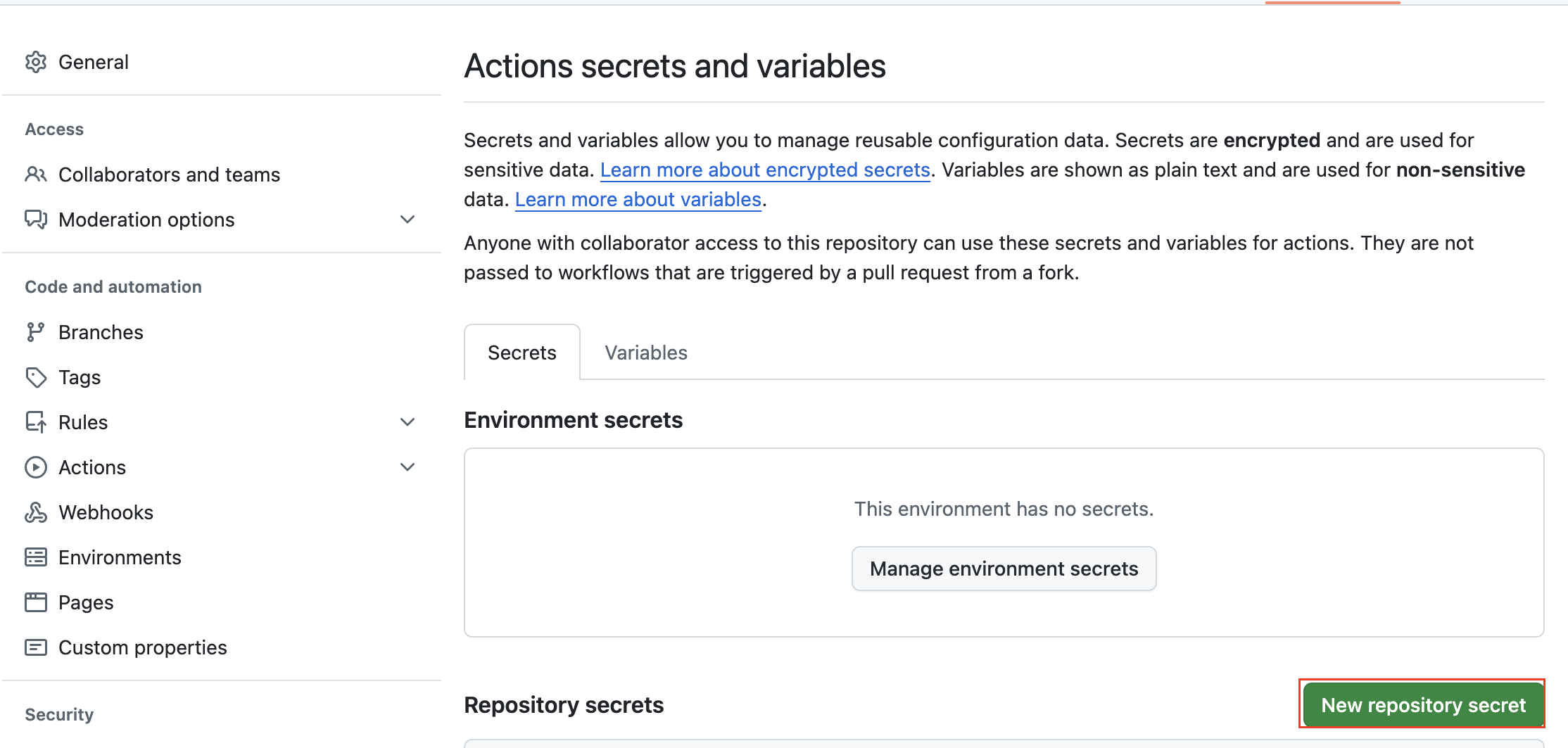This screenshot has height=748, width=1568.
Task: Expand the Moderation options chevron
Action: [x=407, y=220]
